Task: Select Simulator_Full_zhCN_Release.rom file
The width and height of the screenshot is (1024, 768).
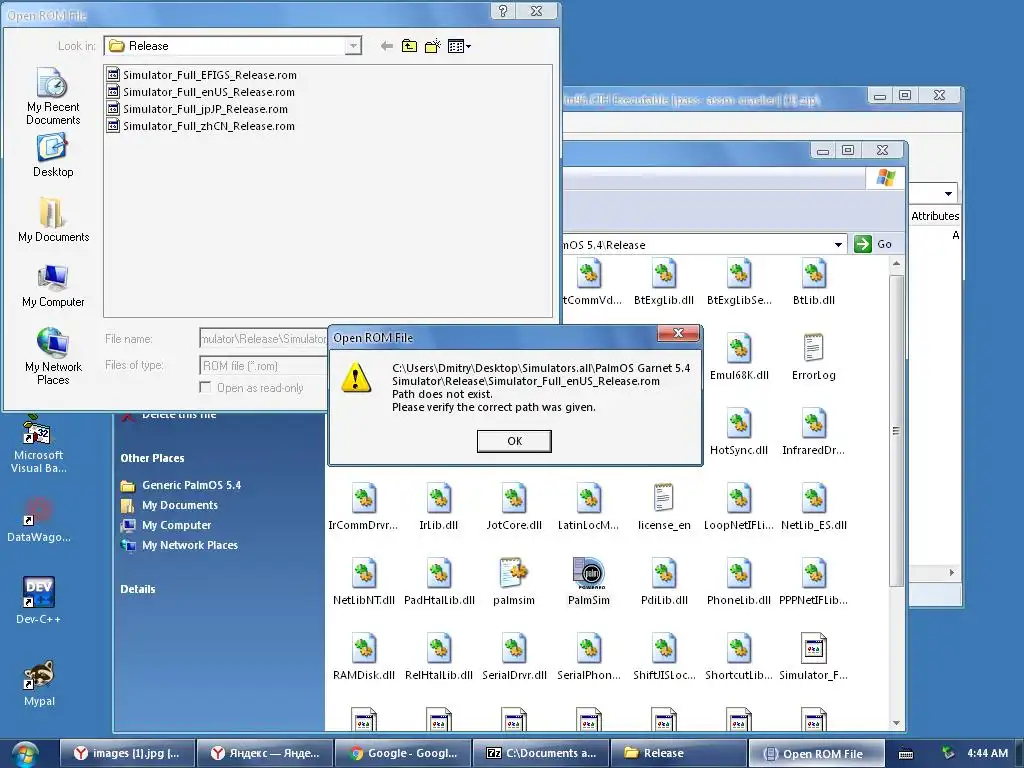Action: pos(201,126)
